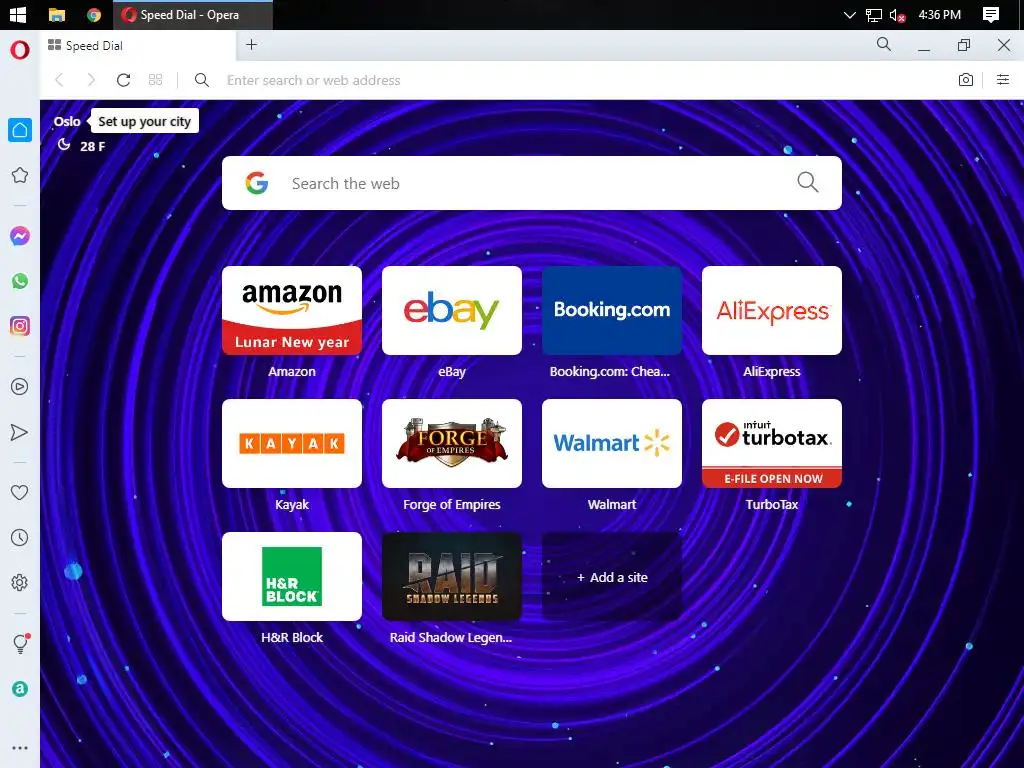Image resolution: width=1024 pixels, height=768 pixels.
Task: Open the Raid Shadow Legends tile
Action: tap(452, 577)
